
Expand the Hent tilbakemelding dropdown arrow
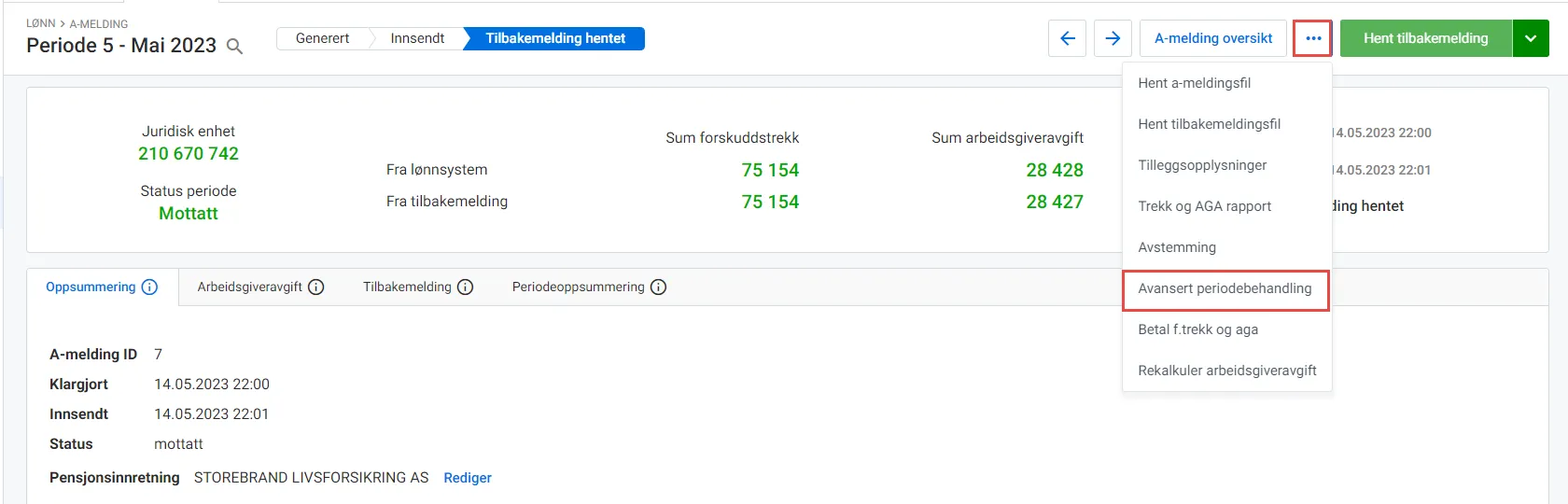[1531, 38]
